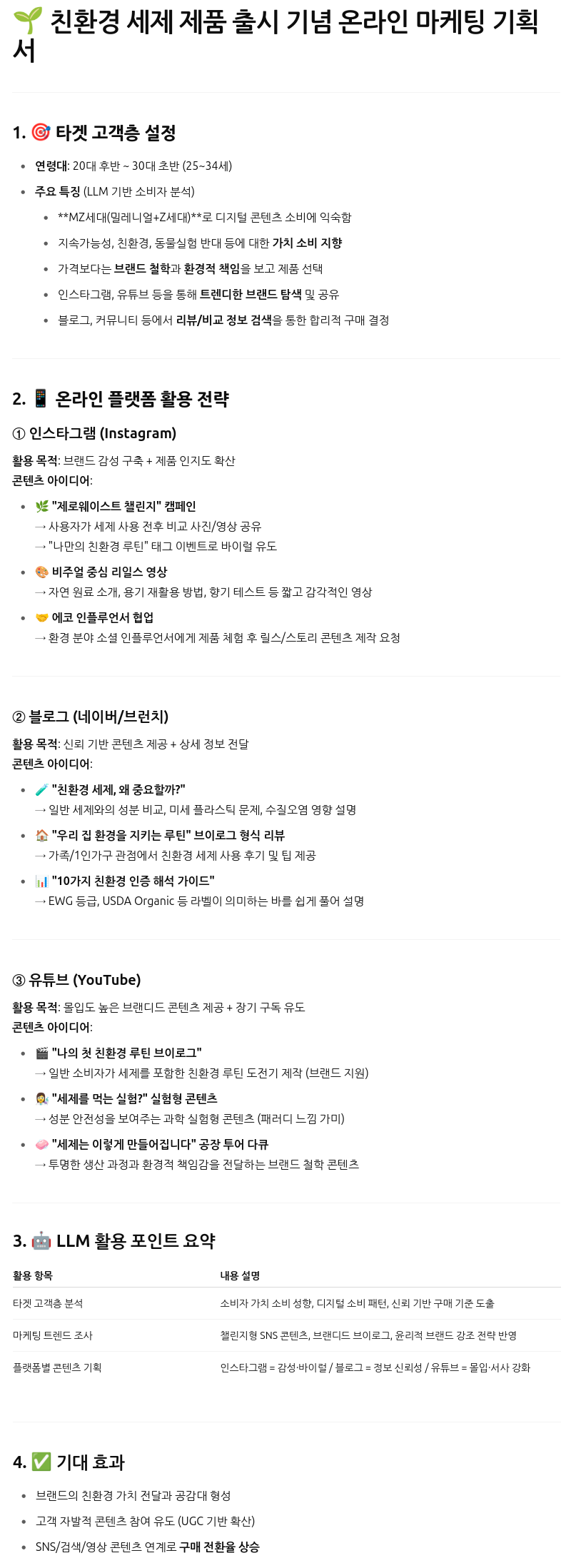Click the test tube emoji before 친환경 세제

[42, 789]
